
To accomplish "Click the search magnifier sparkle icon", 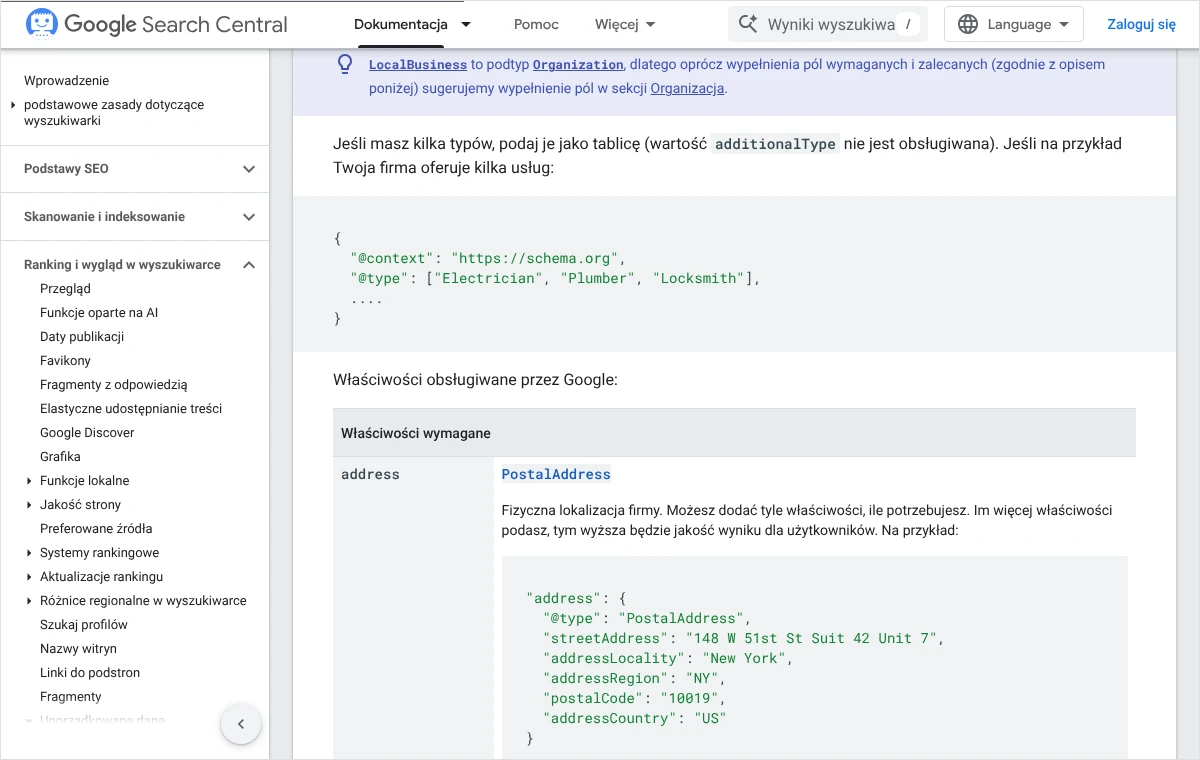I will (x=748, y=24).
